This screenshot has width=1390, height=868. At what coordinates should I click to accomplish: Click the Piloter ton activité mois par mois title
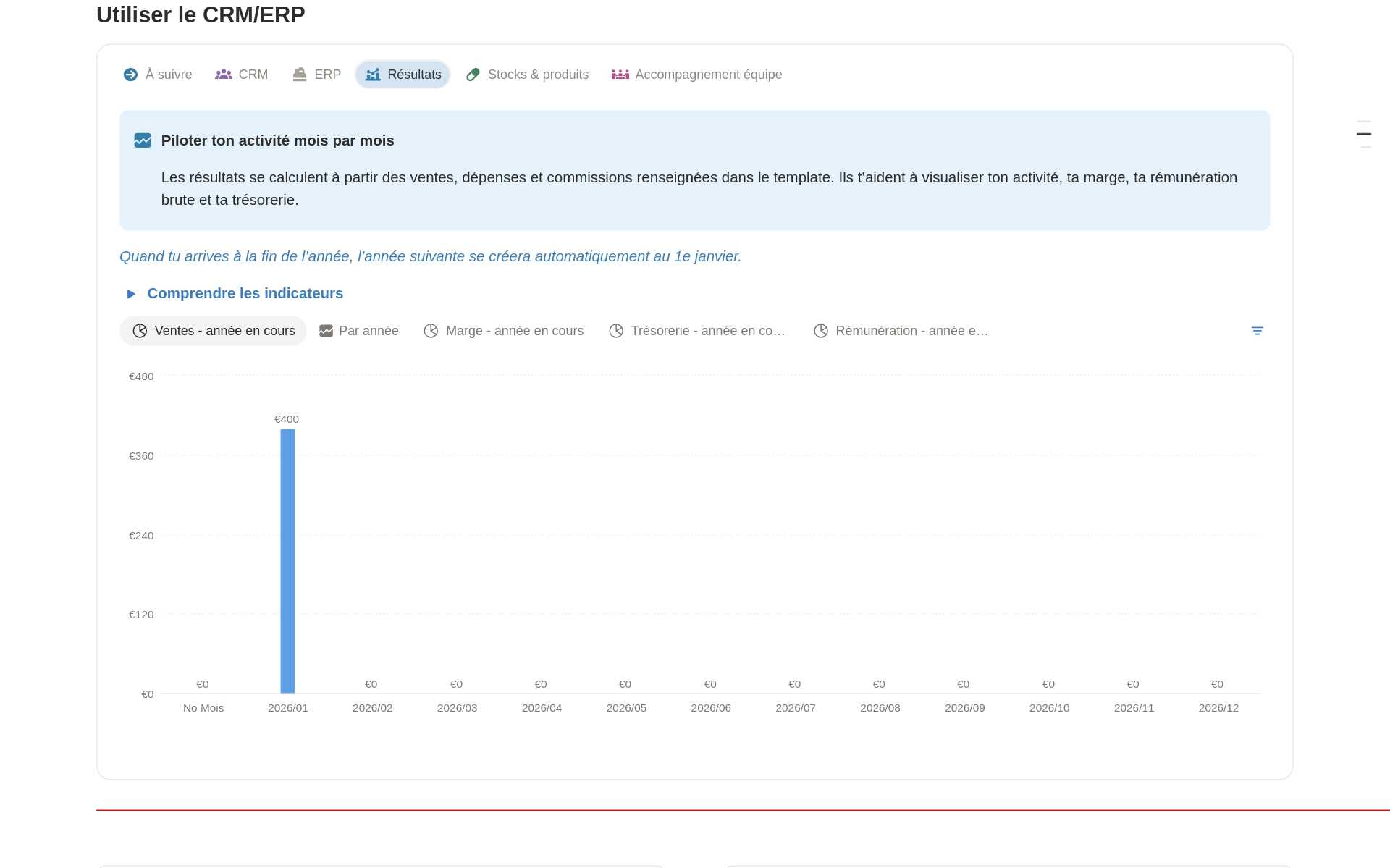click(x=278, y=140)
